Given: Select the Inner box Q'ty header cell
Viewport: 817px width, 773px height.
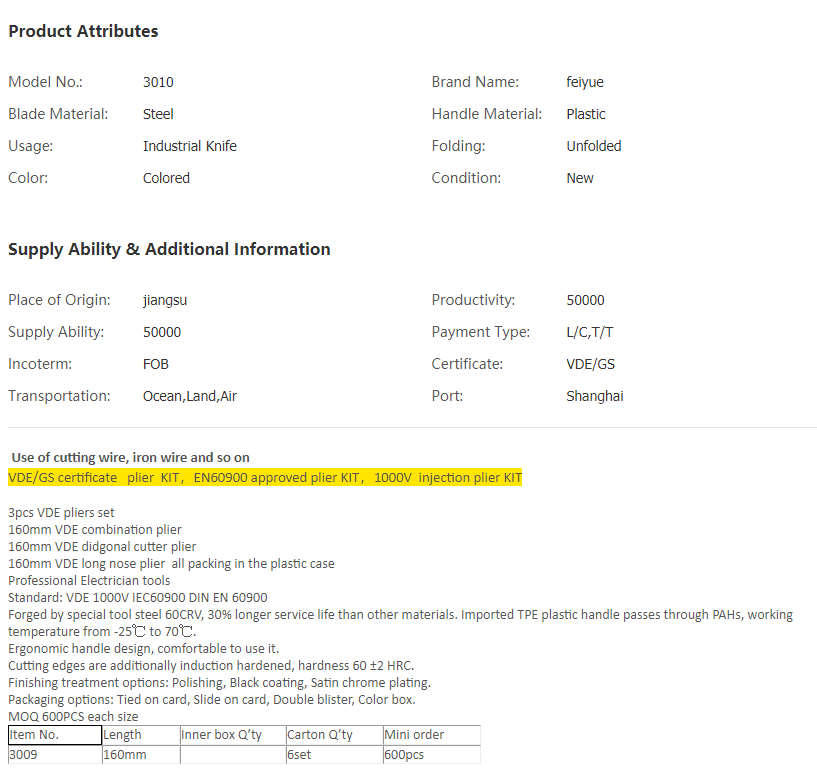Looking at the screenshot, I should point(232,735).
